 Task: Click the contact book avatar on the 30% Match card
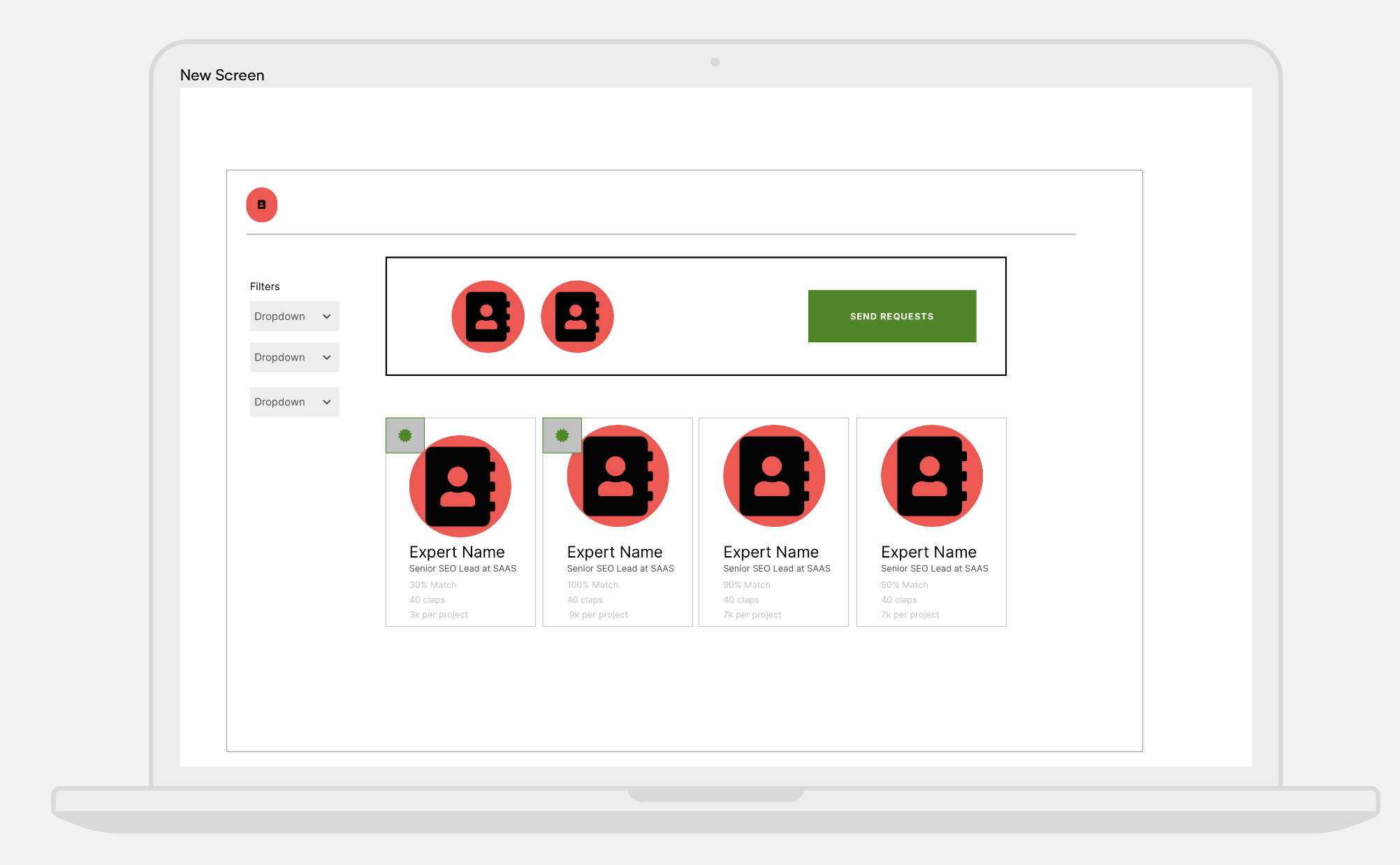(460, 486)
